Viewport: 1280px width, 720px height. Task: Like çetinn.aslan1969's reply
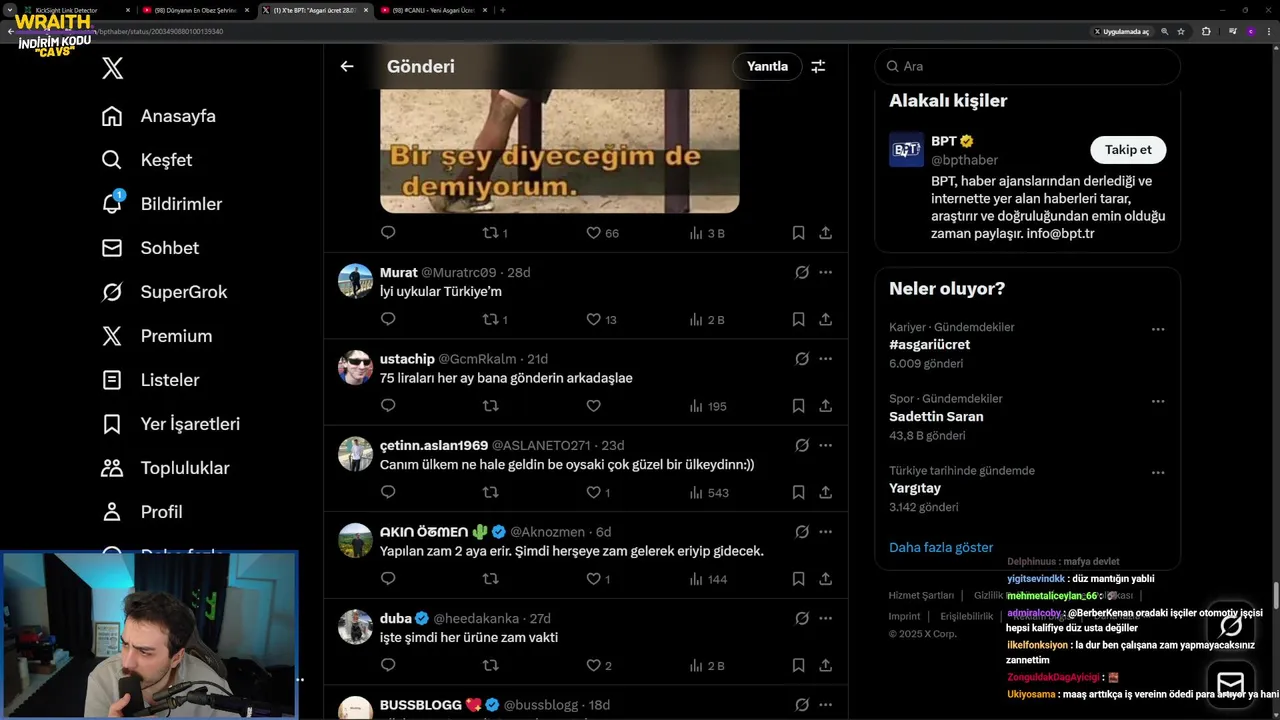598,493
